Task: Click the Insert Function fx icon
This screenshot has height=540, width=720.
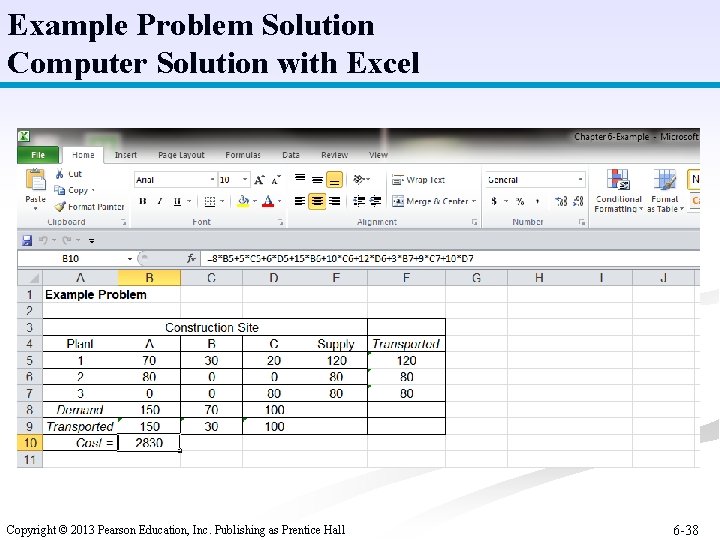Action: [x=191, y=259]
